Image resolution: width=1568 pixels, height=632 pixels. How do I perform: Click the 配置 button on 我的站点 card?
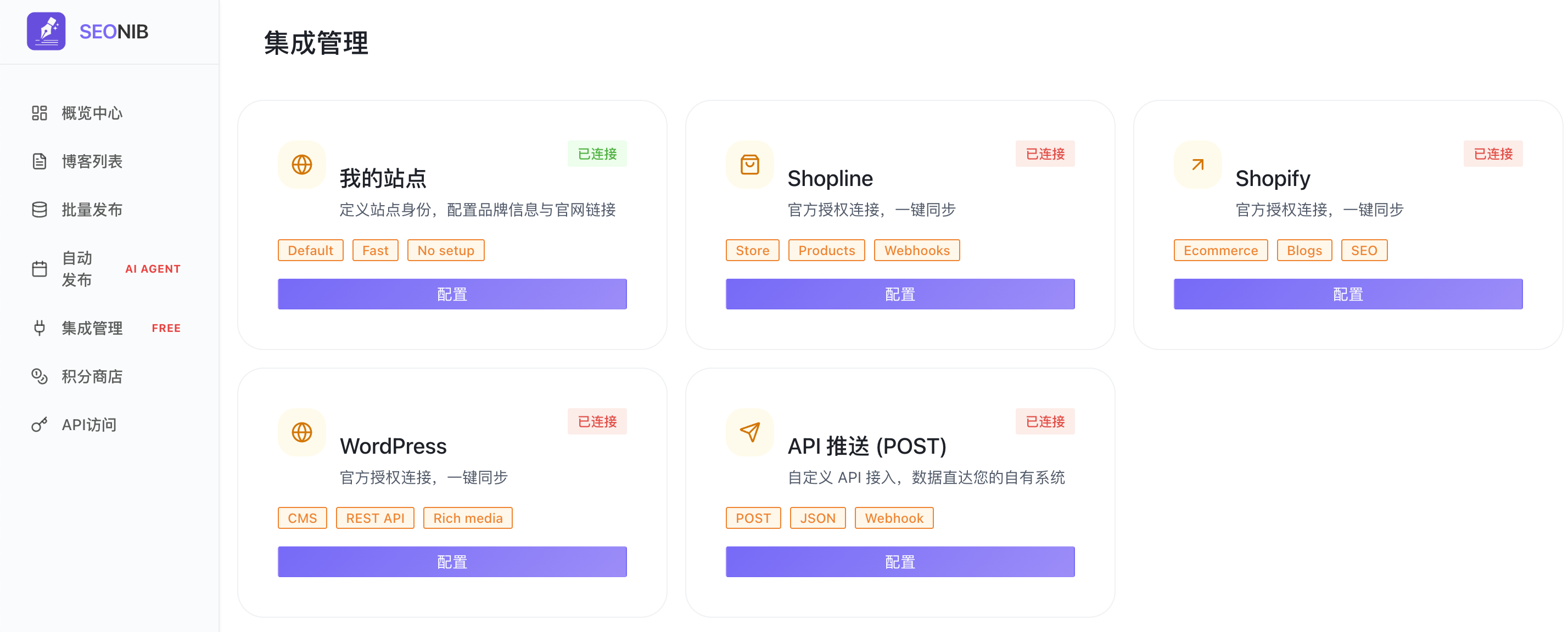(452, 294)
